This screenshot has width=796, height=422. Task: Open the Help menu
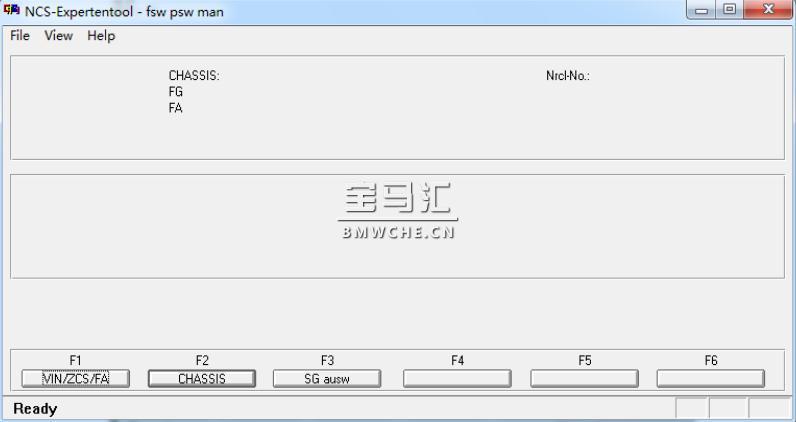[101, 36]
